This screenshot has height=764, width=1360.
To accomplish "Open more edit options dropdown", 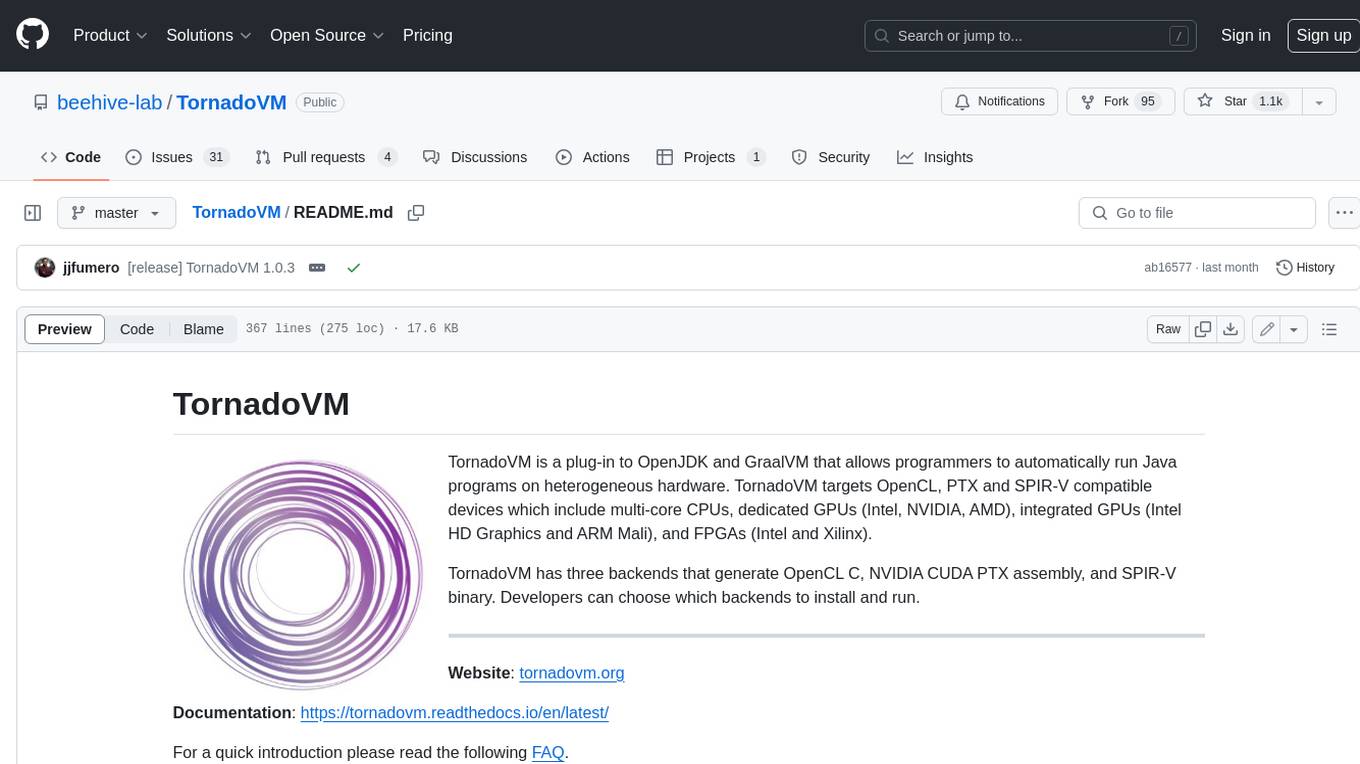I will coord(1294,329).
